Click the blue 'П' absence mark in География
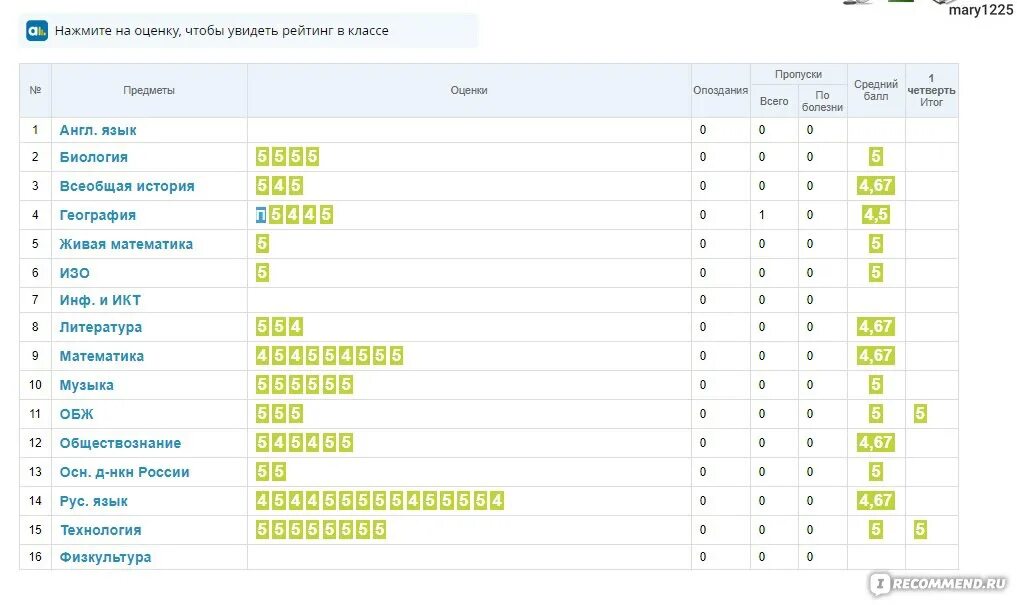Image resolution: width=1017 pixels, height=605 pixels. coord(261,215)
